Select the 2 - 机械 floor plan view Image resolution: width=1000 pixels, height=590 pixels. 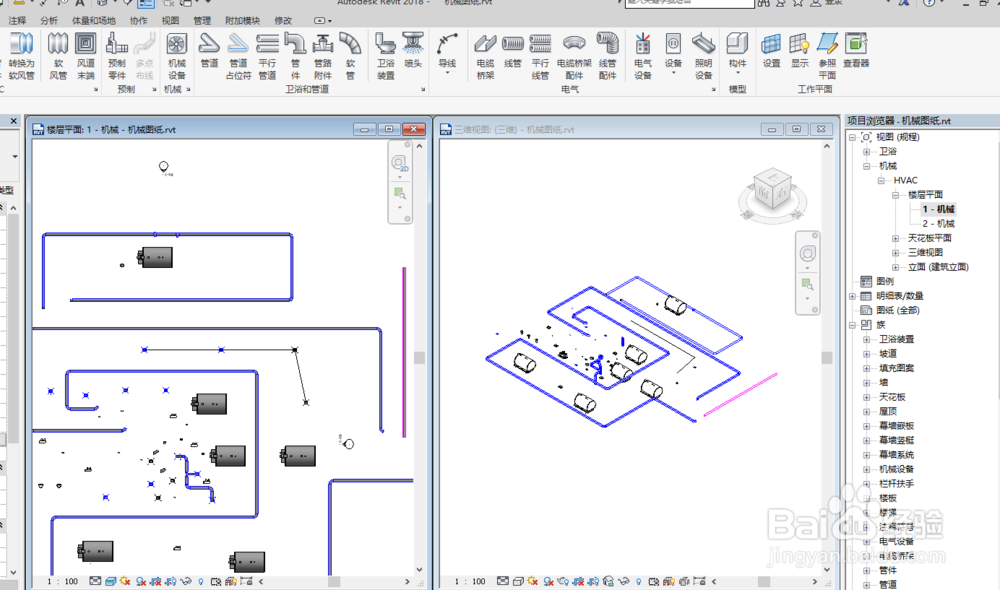coord(938,224)
